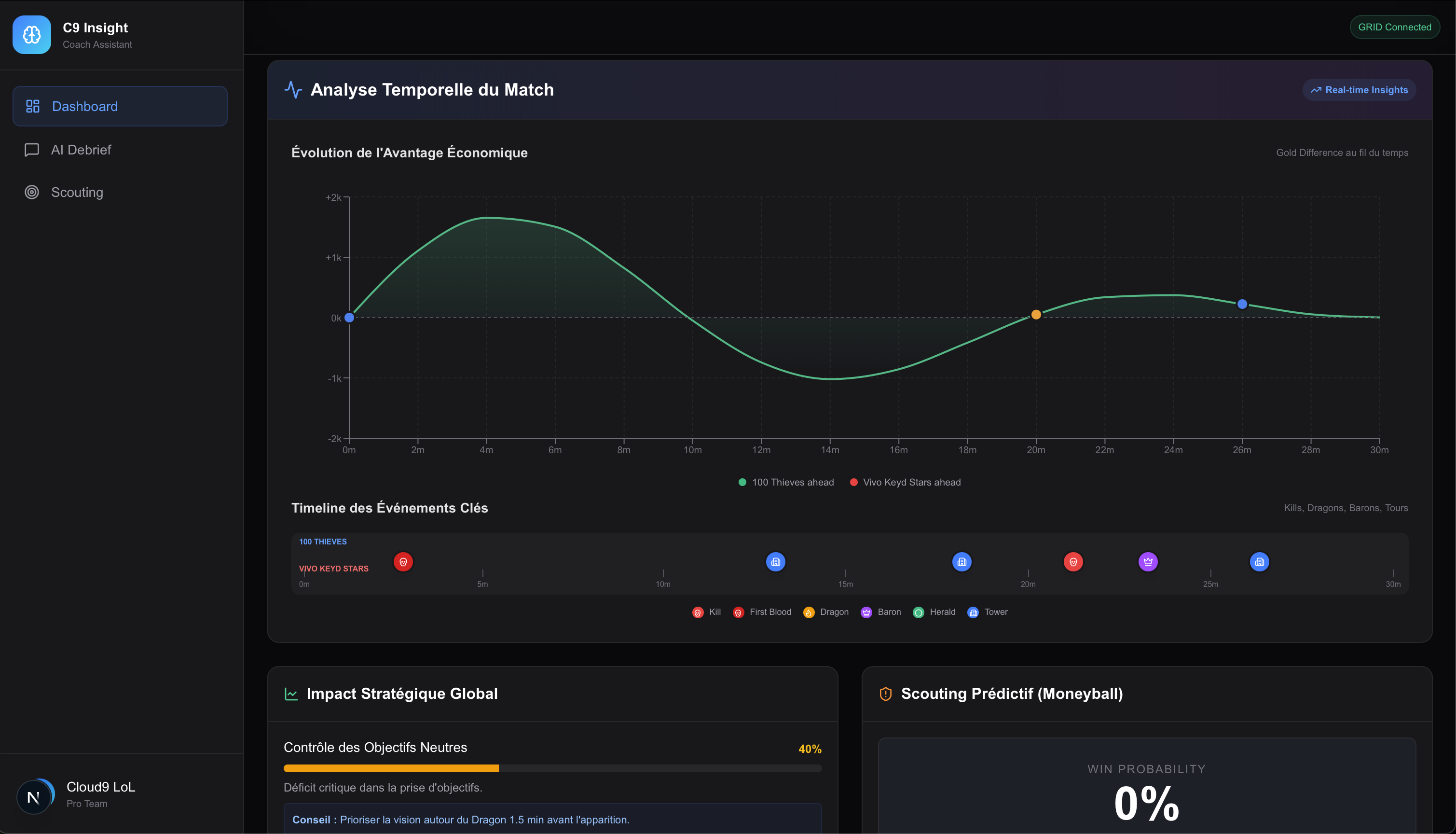Image resolution: width=1456 pixels, height=834 pixels.
Task: Click the Dragon legend icon
Action: (809, 612)
